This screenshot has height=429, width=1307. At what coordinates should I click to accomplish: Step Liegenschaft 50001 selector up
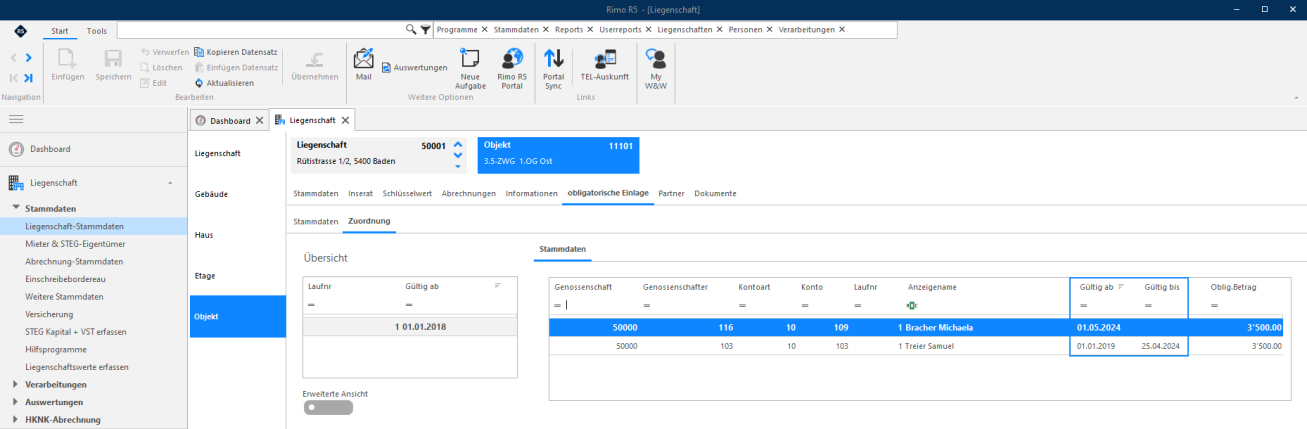pos(458,144)
